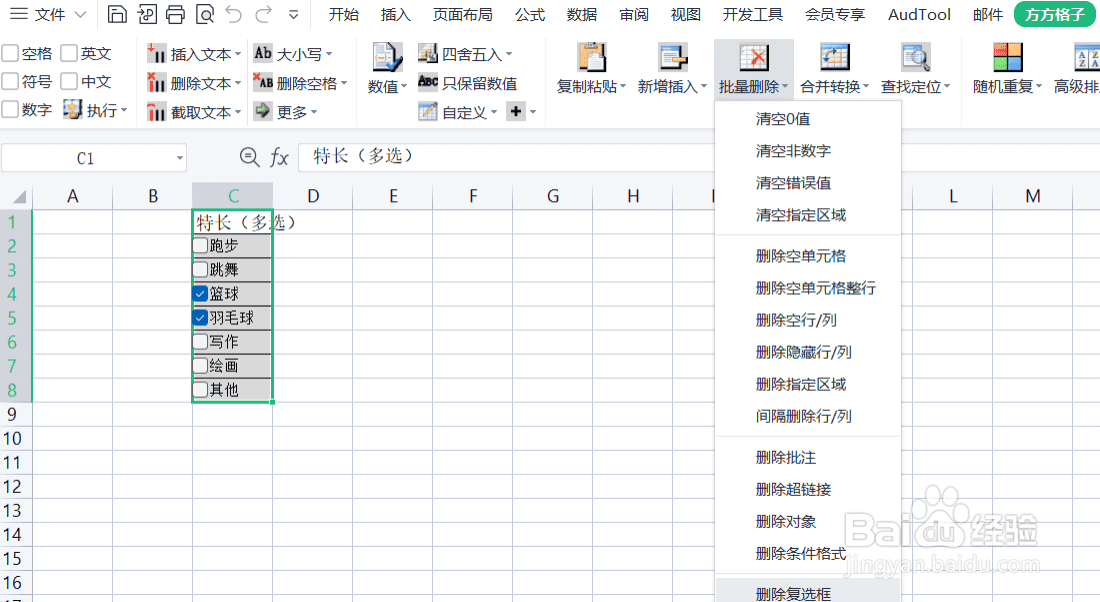Open the 方方格子 tab
1100x602 pixels.
(x=1054, y=15)
